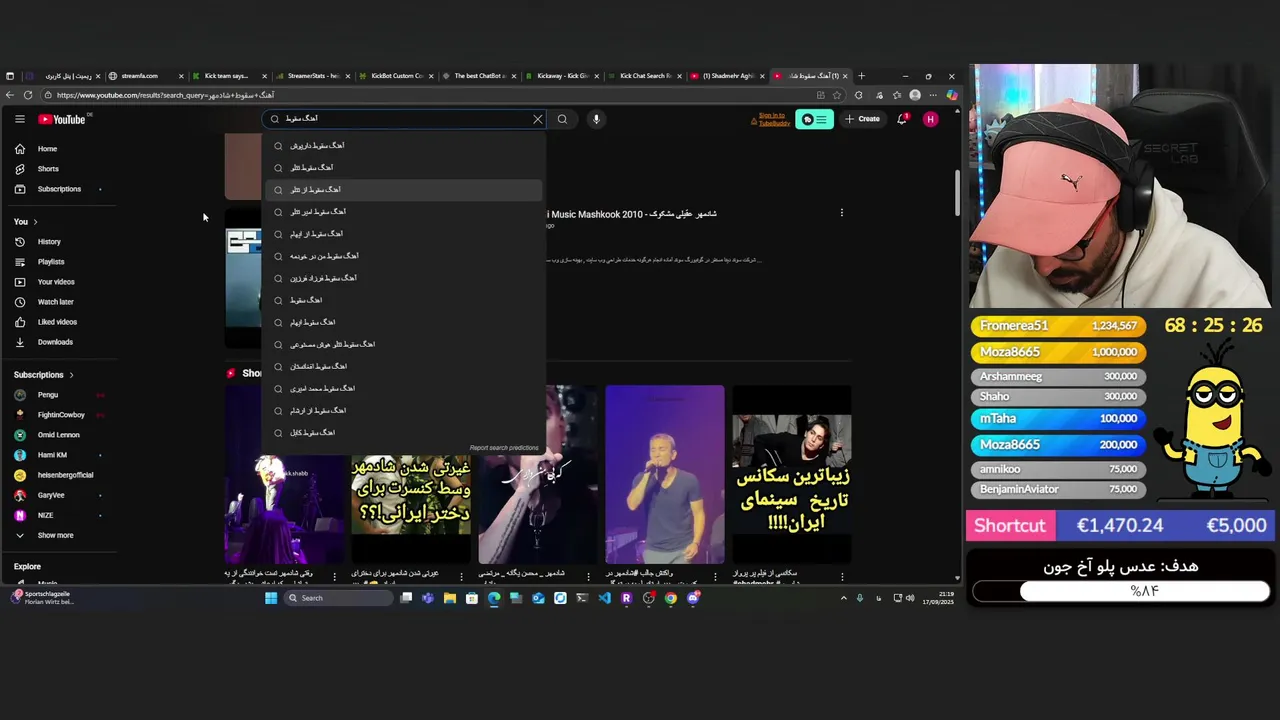Viewport: 1280px width, 720px height.
Task: Click the magnifier search button
Action: [x=562, y=119]
